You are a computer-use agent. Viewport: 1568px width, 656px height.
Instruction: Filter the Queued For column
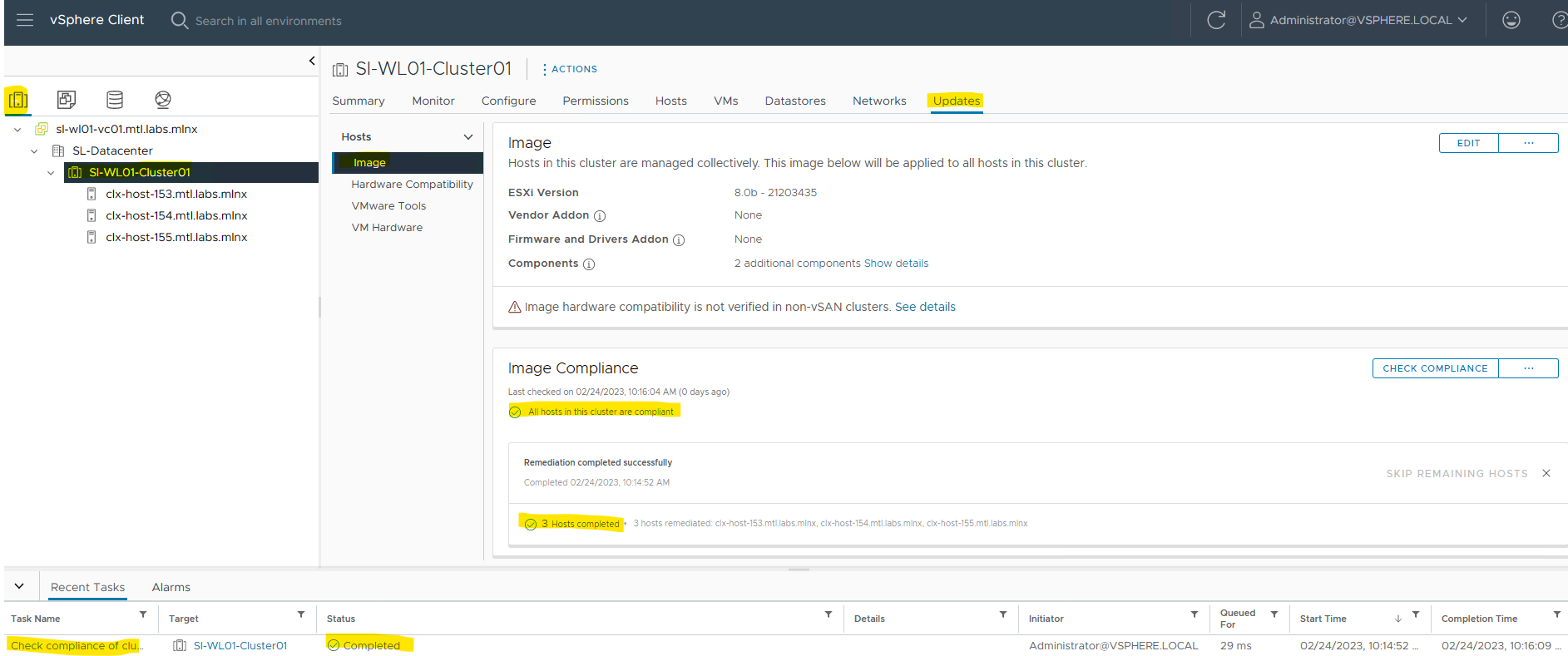1274,614
